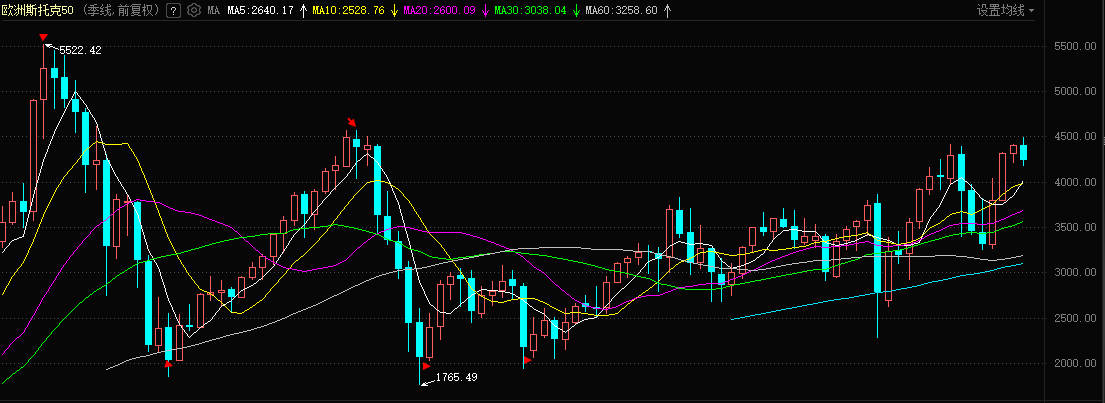Toggle the MA5:2640.17 moving average line
This screenshot has width=1105, height=403.
point(260,10)
